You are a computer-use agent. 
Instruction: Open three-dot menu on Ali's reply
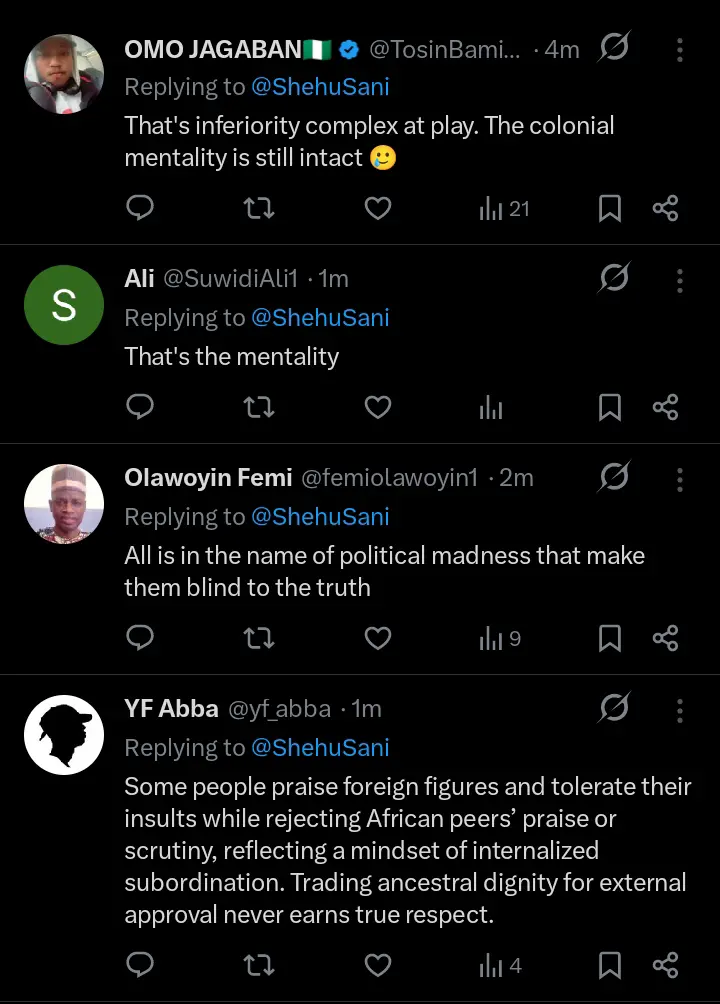click(x=680, y=279)
